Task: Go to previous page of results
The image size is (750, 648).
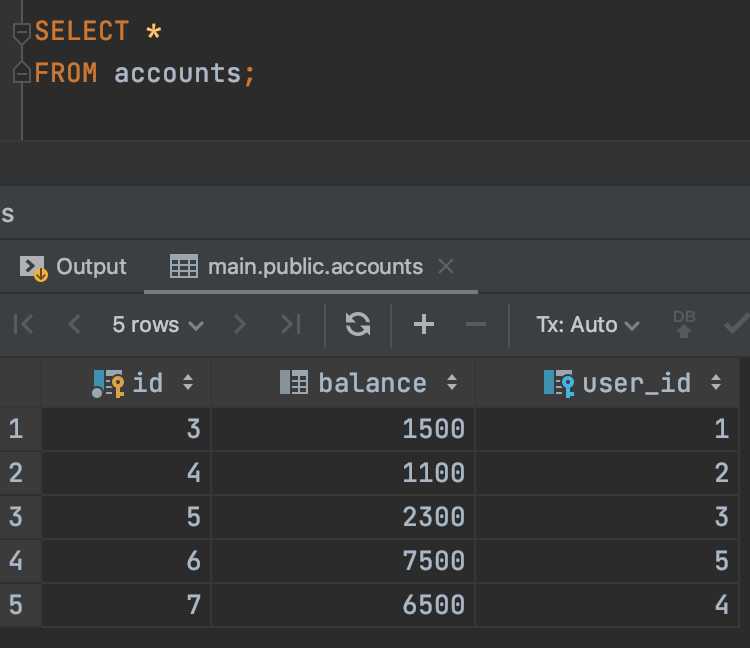Action: coord(74,324)
